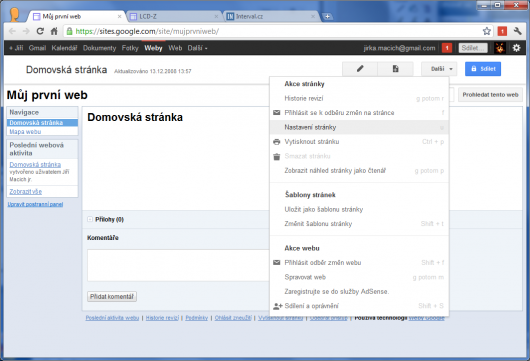530x361 pixels.
Task: Click the new page document icon
Action: coord(395,69)
